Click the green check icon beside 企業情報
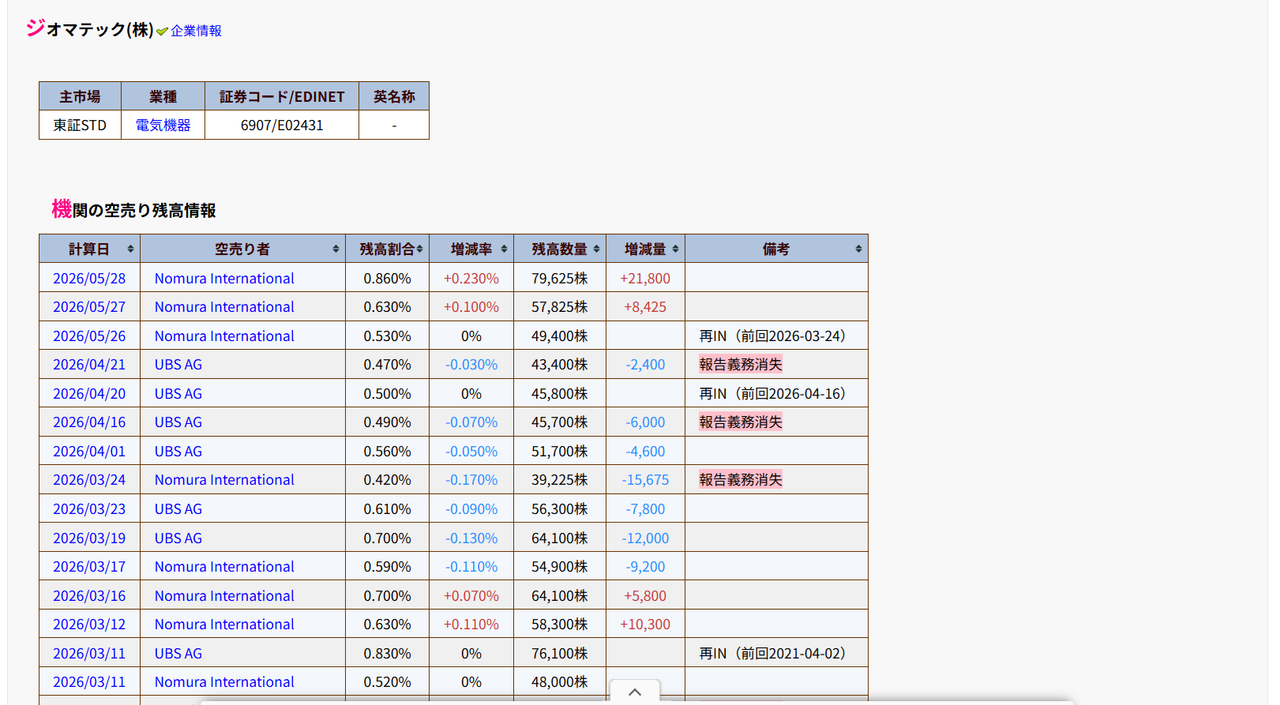This screenshot has width=1280, height=705. coord(162,32)
